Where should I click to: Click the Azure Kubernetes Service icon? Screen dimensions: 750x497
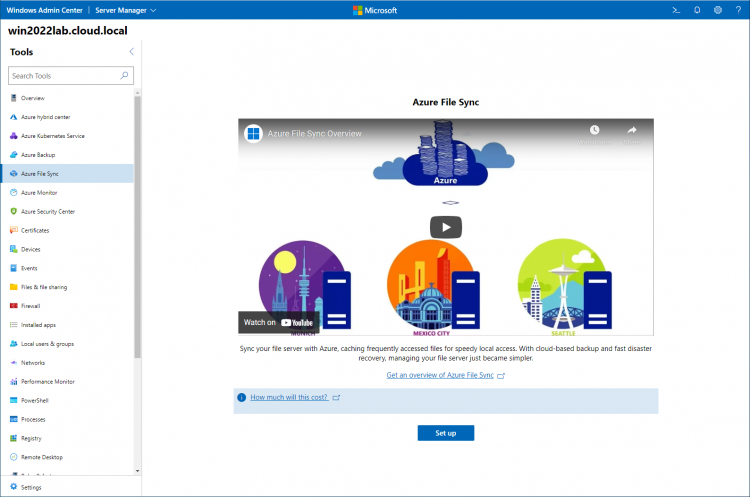[13, 136]
